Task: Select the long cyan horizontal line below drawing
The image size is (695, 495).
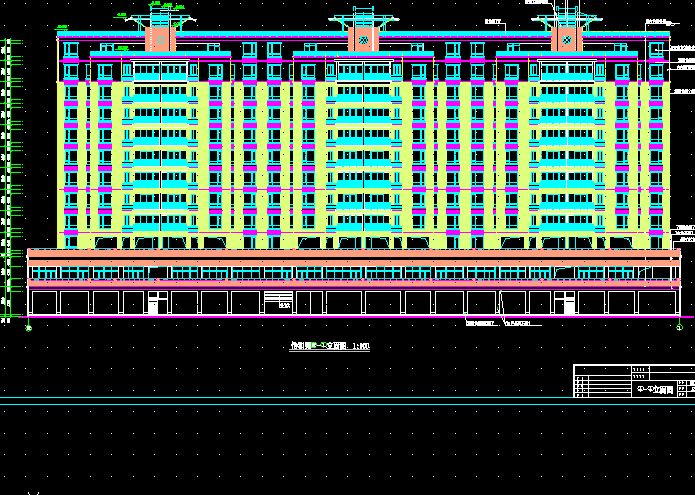Action: pyautogui.click(x=347, y=405)
